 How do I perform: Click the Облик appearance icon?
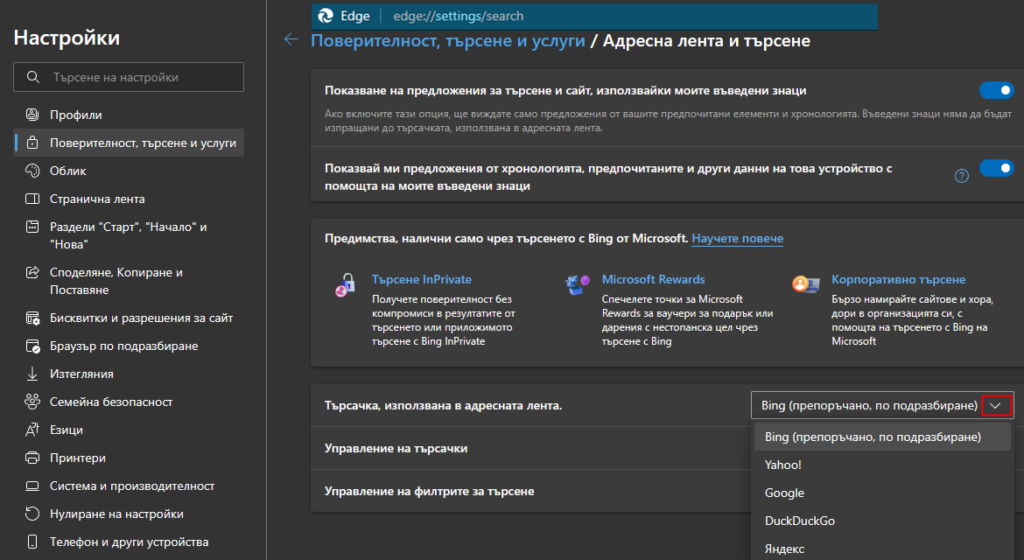(32, 171)
